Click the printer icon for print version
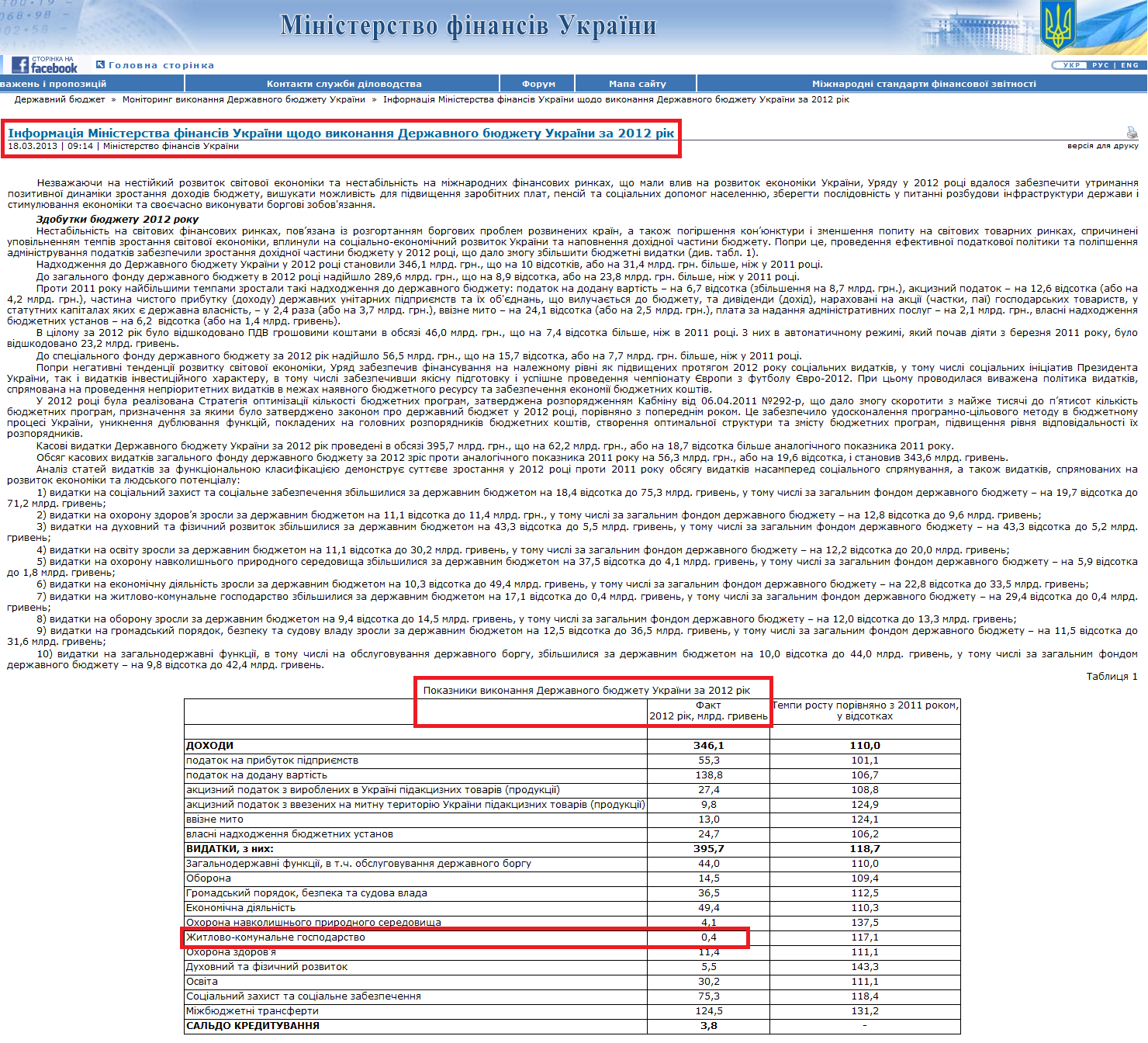1148x1043 pixels. [x=1132, y=133]
